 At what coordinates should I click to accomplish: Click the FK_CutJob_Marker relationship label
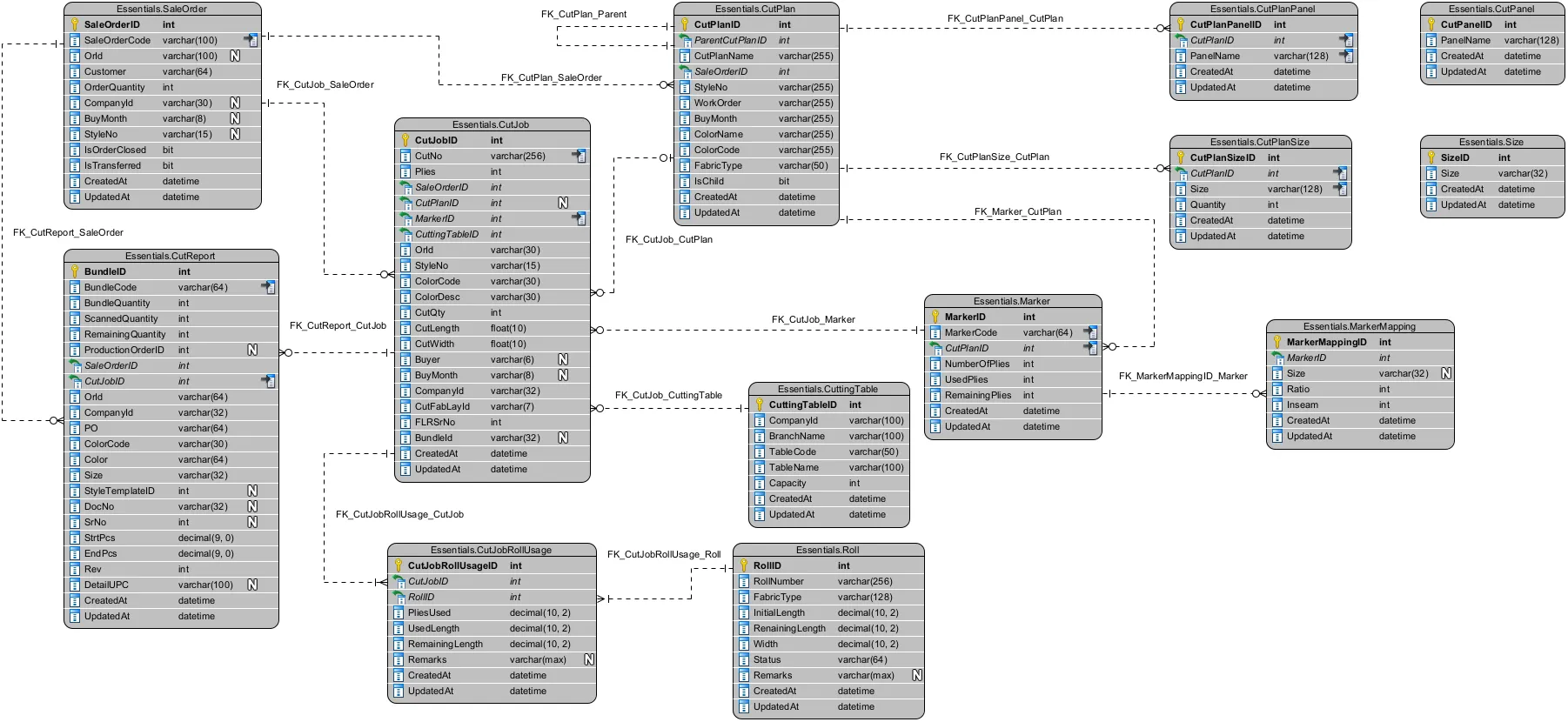coord(813,319)
